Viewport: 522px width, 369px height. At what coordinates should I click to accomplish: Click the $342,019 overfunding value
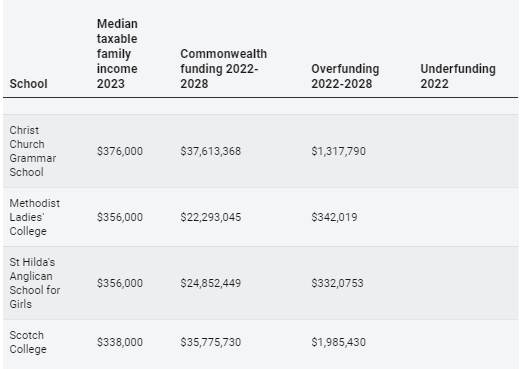coord(334,217)
